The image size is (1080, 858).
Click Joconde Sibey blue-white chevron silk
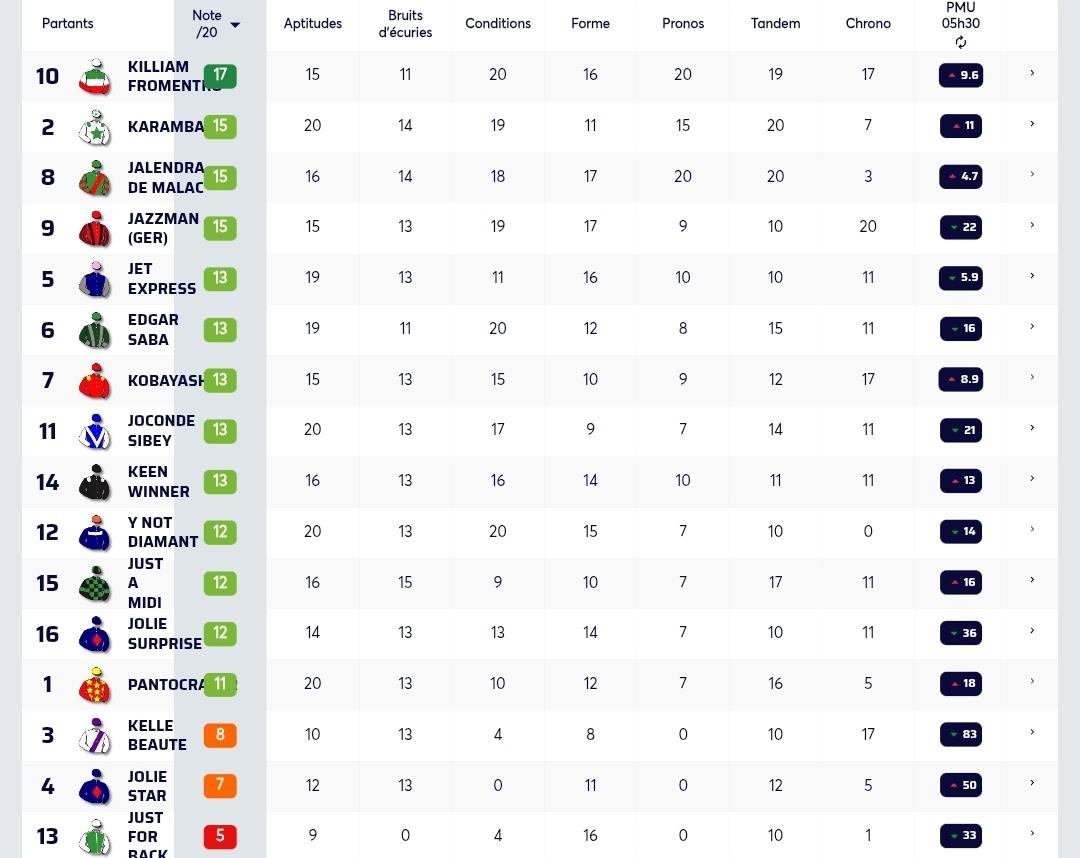[95, 432]
